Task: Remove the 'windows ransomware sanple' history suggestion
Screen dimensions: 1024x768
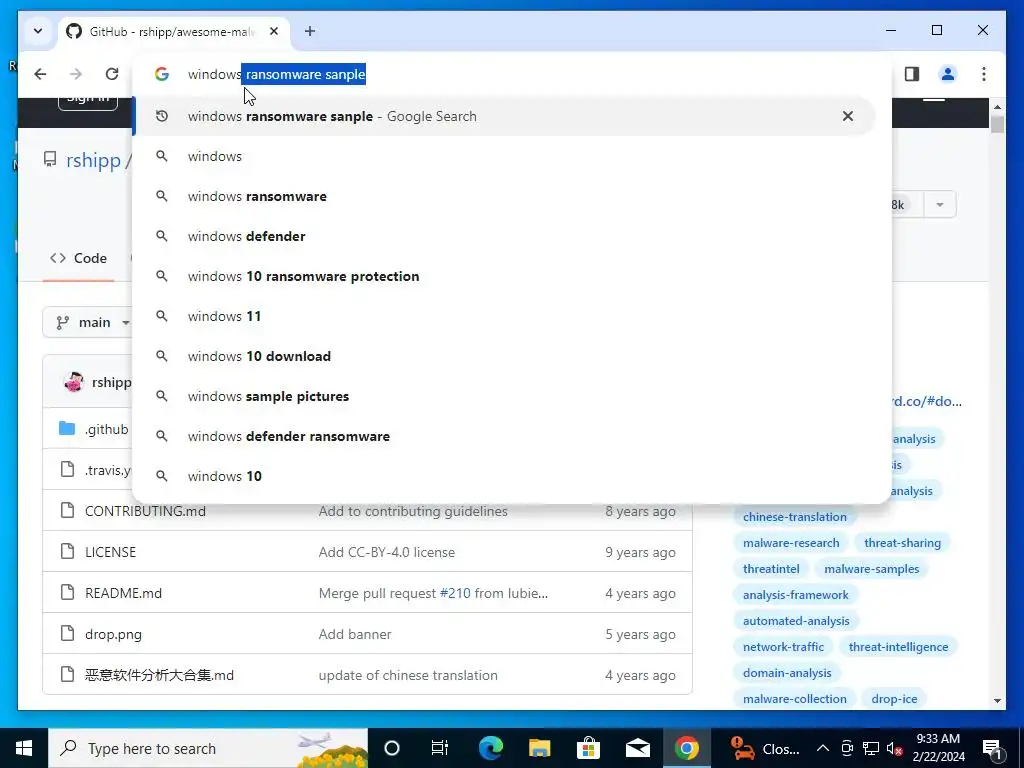Action: [x=848, y=116]
